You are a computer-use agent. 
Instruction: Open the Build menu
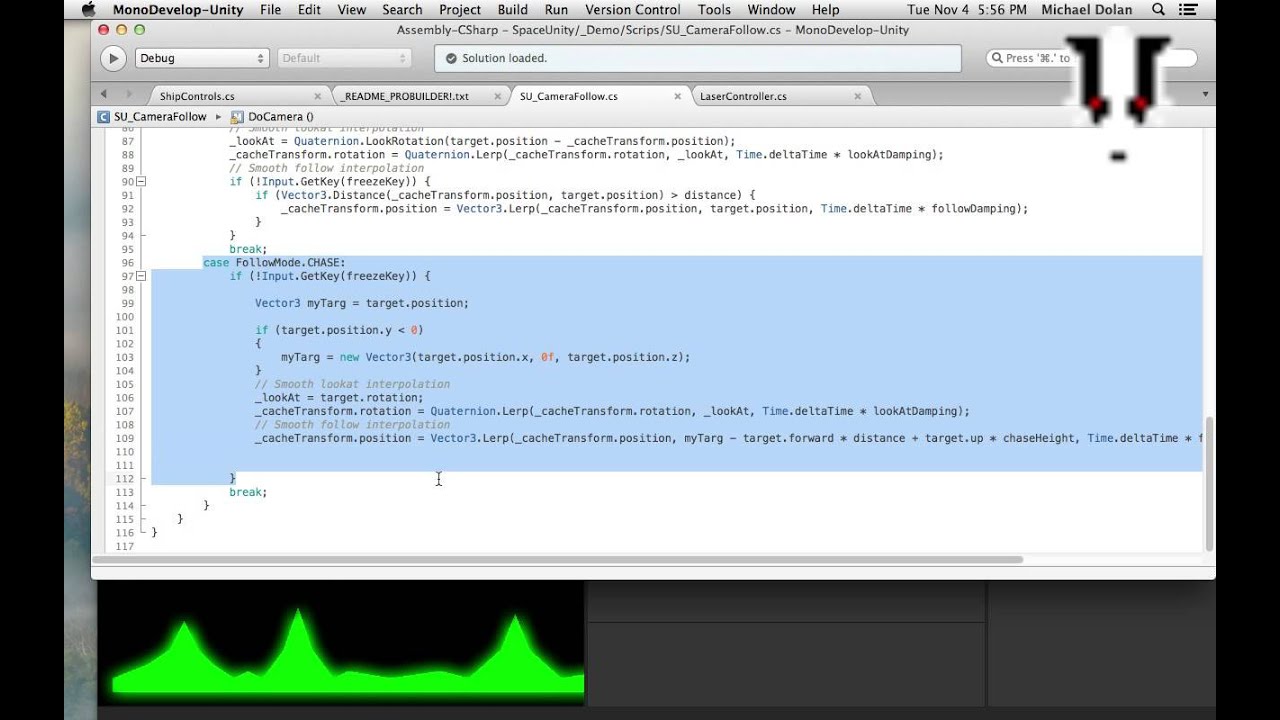coord(512,9)
